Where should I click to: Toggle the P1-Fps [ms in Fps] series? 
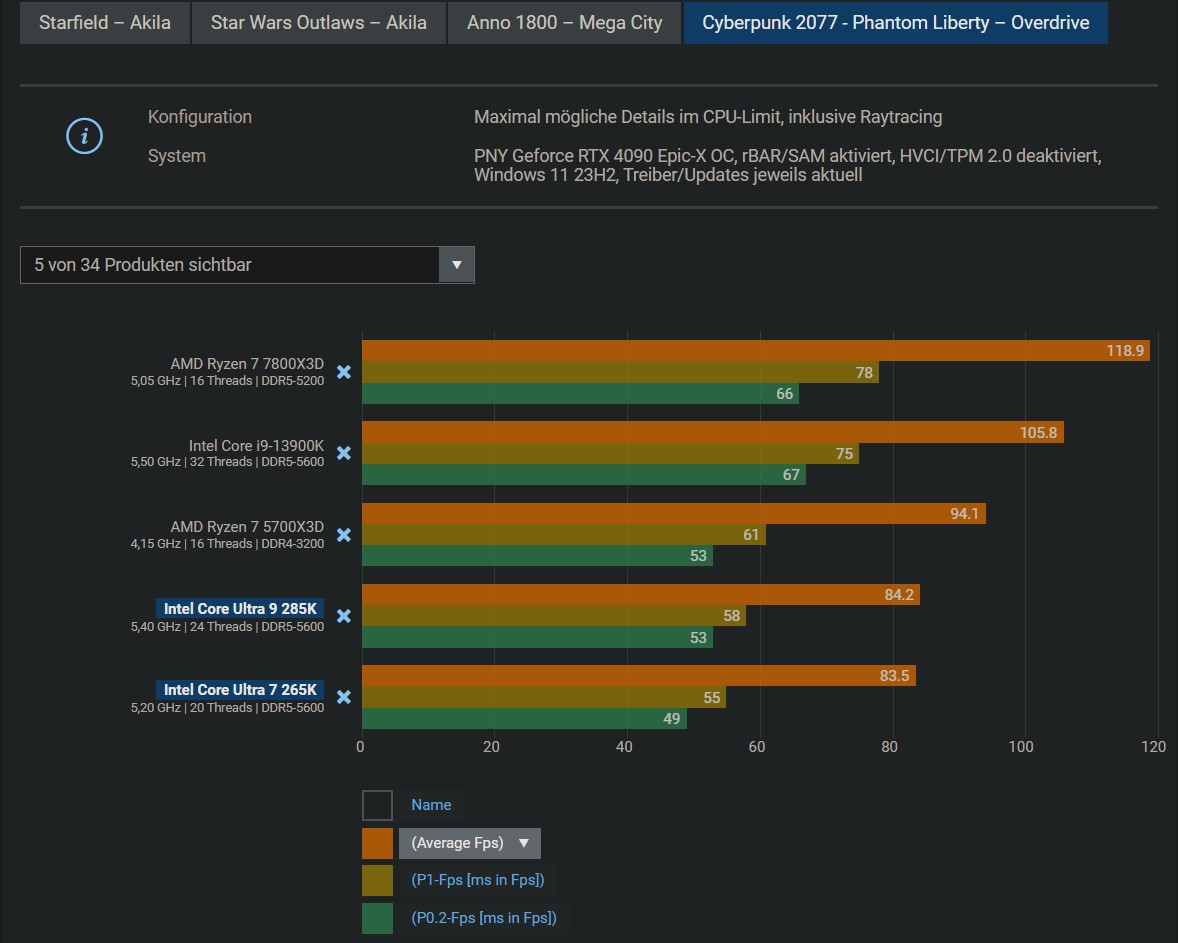[x=478, y=880]
